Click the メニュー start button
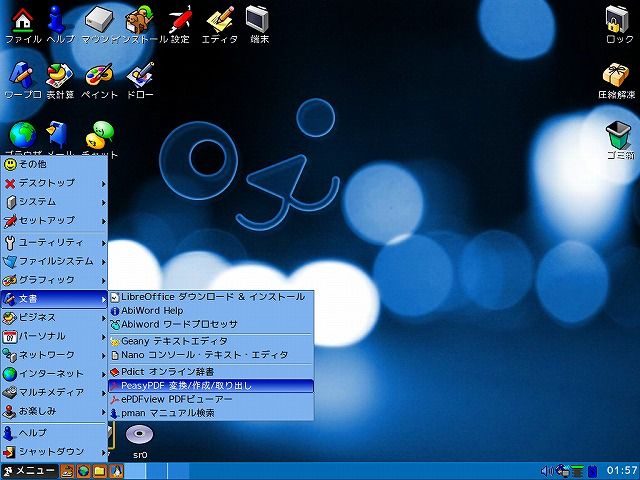 [x=29, y=471]
